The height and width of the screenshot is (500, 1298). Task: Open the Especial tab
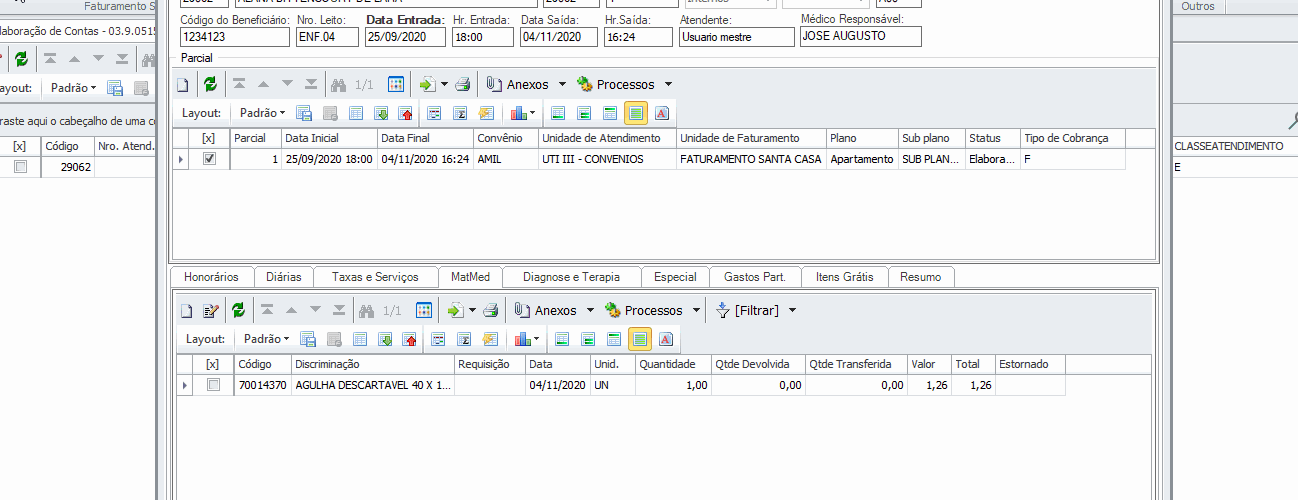pyautogui.click(x=675, y=277)
